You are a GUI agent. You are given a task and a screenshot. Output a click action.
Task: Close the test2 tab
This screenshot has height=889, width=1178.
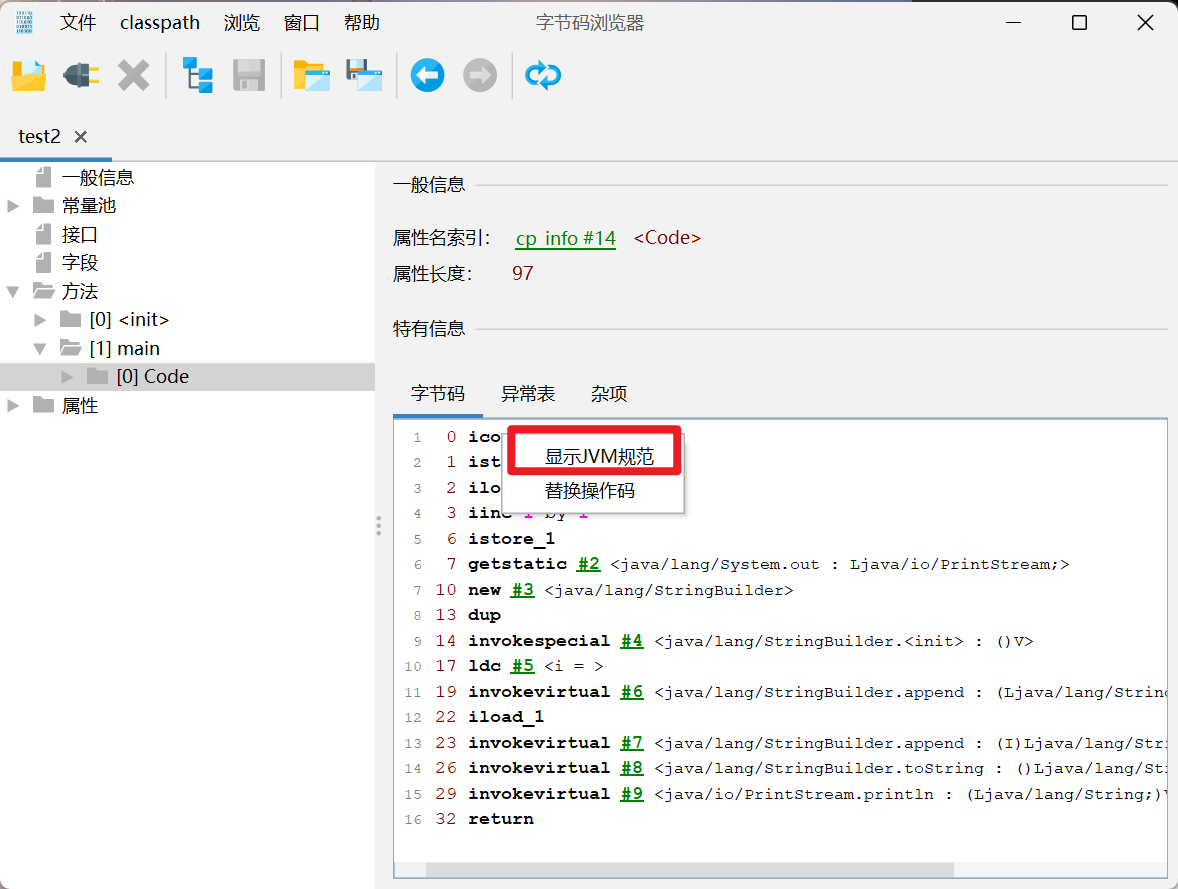(81, 137)
